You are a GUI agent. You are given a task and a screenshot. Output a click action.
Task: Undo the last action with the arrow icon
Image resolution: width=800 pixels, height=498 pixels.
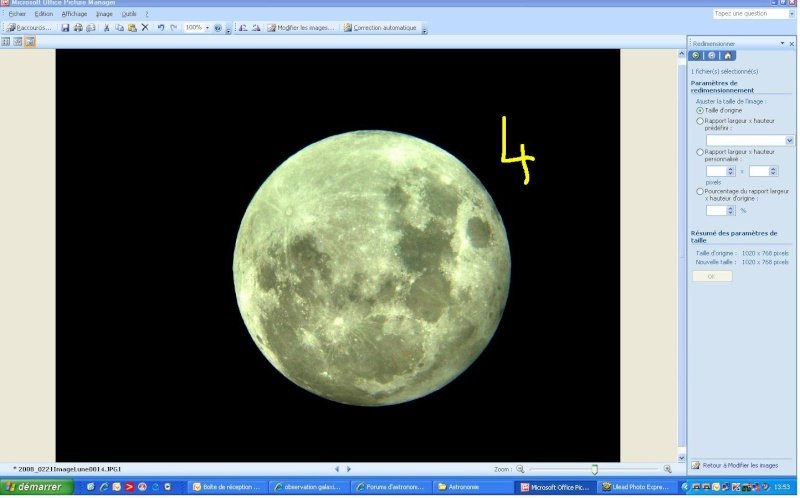[161, 28]
